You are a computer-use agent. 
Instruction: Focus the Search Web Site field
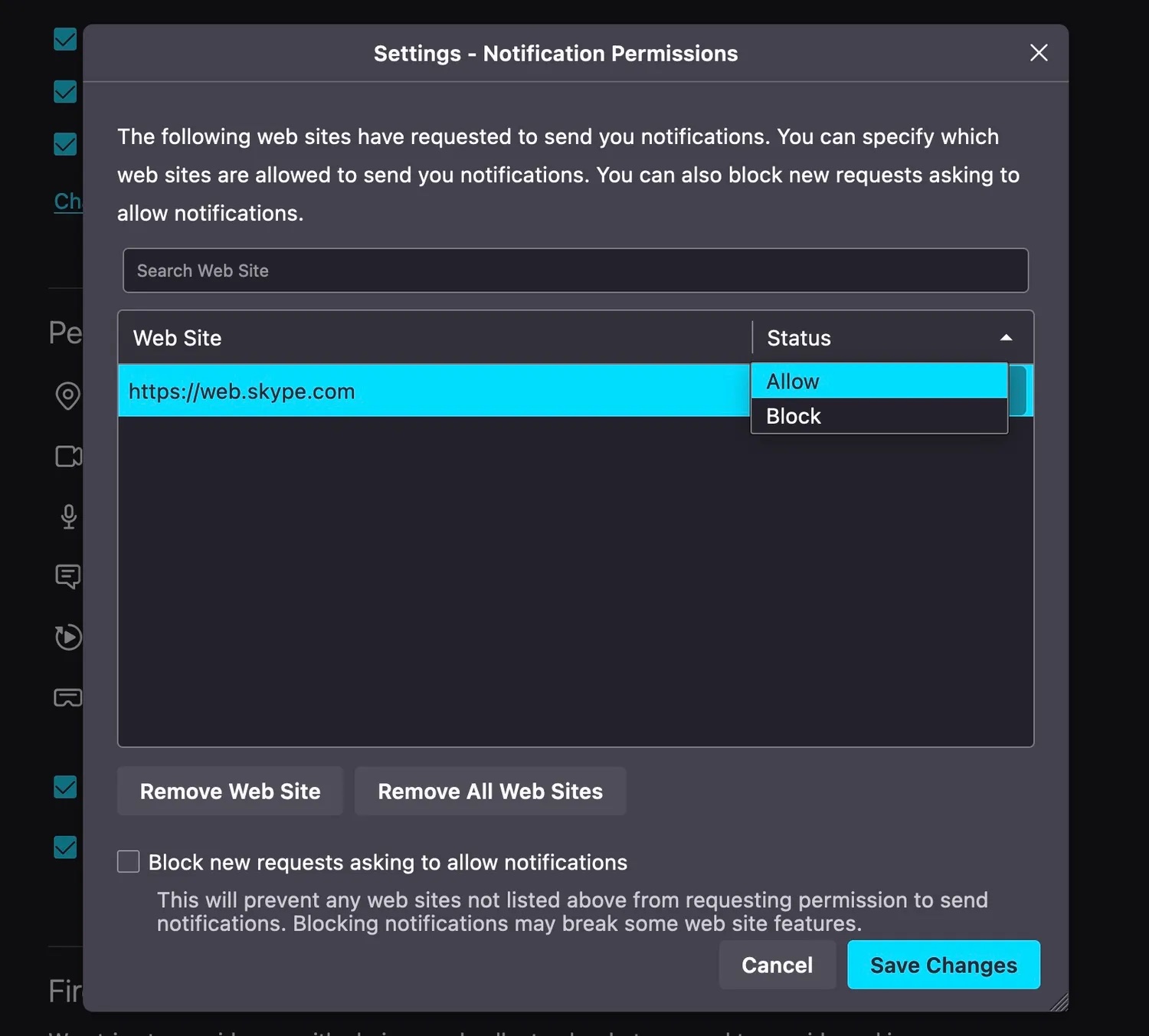574,270
